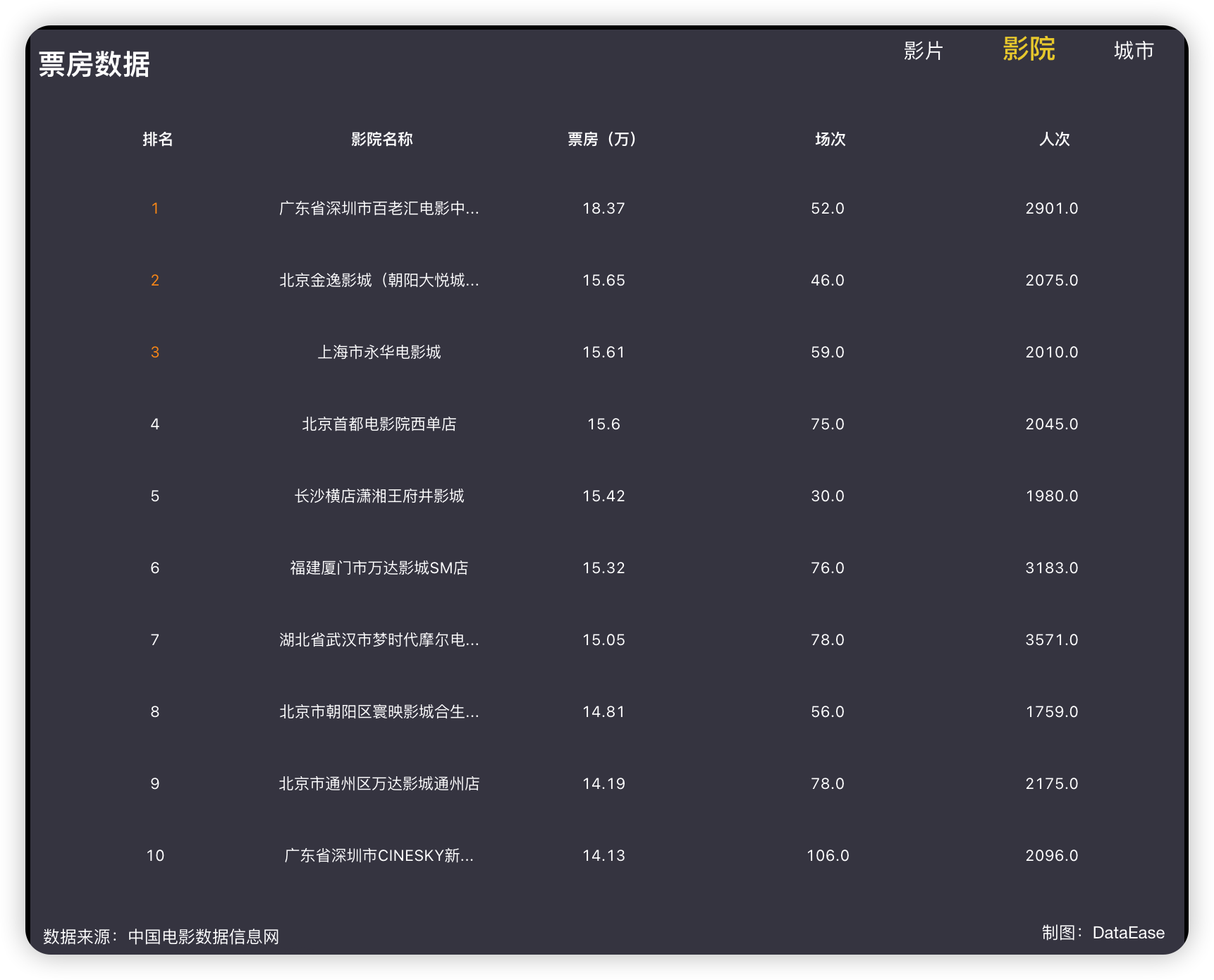
Task: Click box office value 14.19
Action: coord(603,784)
